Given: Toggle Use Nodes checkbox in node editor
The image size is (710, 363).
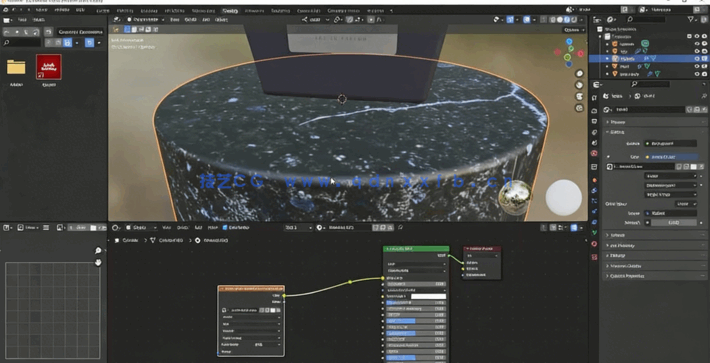Looking at the screenshot, I should [x=225, y=228].
